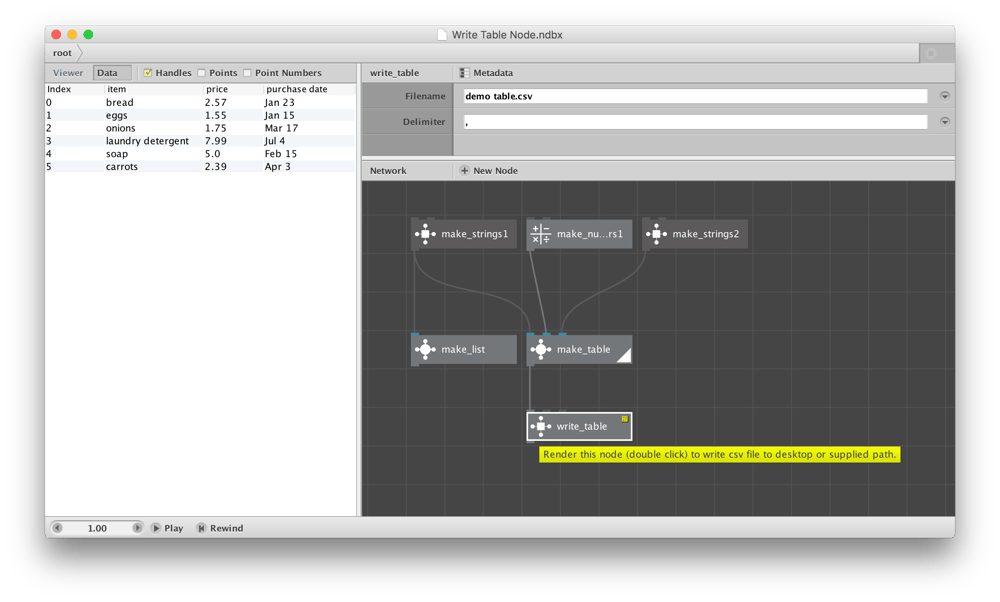Click the grey round button right of the root breadcrumb
The image size is (1000, 602).
pyautogui.click(x=930, y=54)
